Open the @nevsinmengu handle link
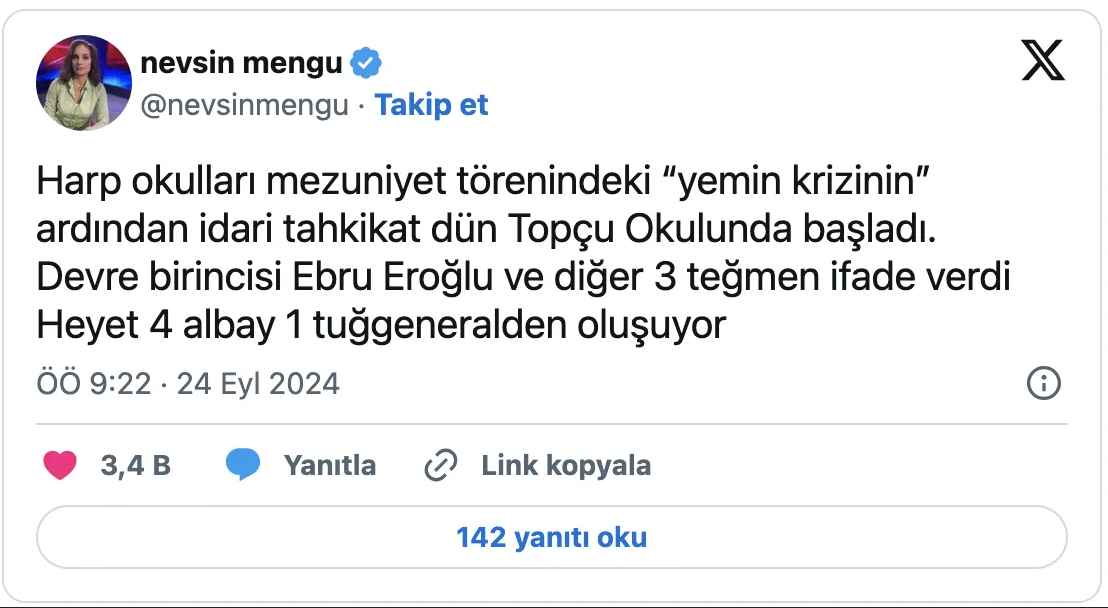The height and width of the screenshot is (608, 1108). pyautogui.click(x=244, y=105)
